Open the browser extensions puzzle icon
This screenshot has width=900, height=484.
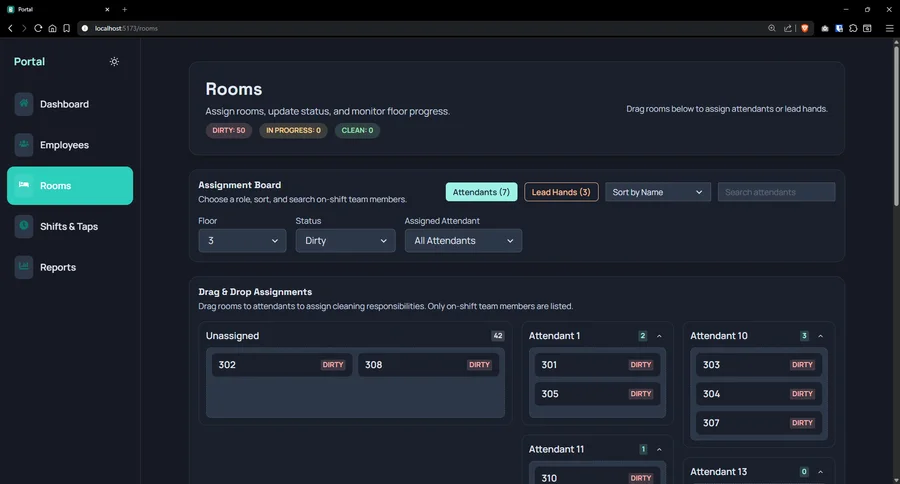(x=854, y=28)
